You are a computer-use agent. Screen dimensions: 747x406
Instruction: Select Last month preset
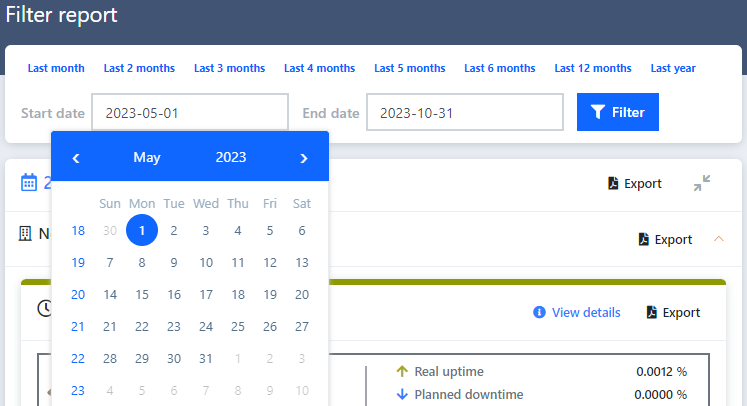[x=56, y=68]
